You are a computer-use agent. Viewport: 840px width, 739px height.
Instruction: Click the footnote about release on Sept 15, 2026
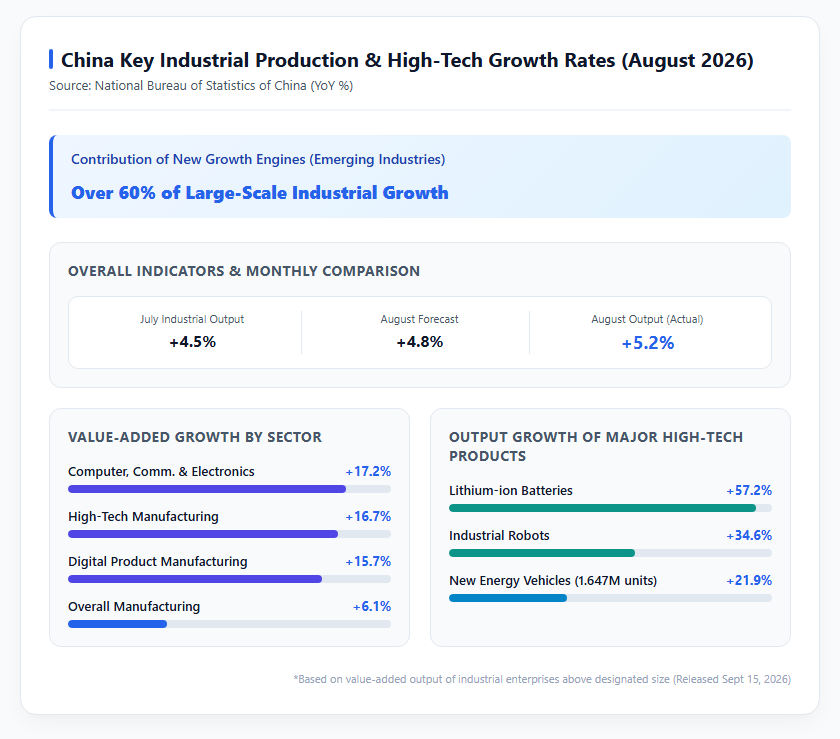(542, 680)
